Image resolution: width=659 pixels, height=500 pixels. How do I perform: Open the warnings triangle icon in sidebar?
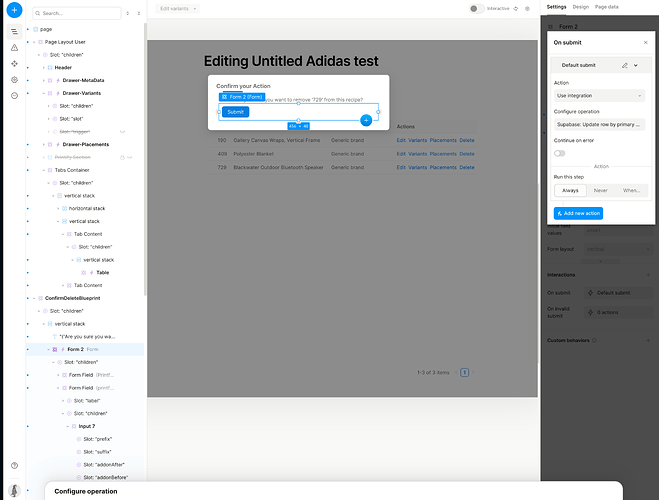[14, 47]
